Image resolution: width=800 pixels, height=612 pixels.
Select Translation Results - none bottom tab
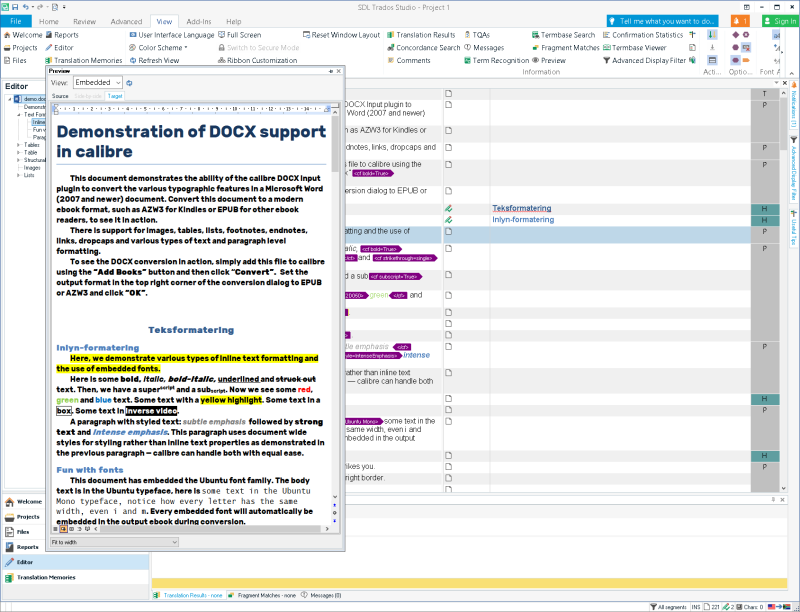(x=188, y=595)
